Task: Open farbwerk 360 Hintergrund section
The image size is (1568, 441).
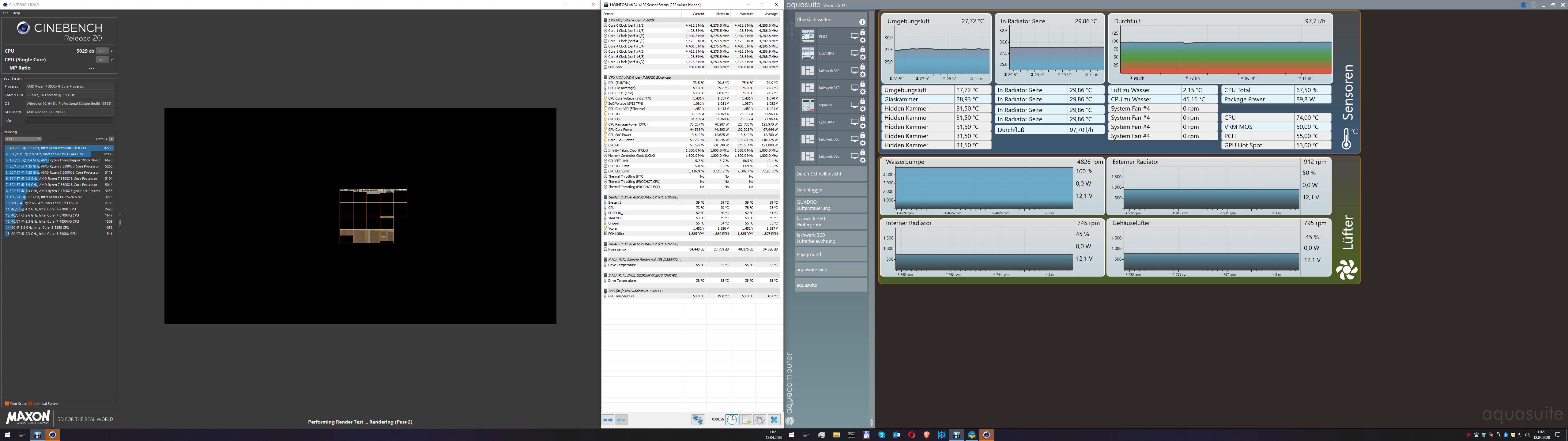Action: click(x=831, y=222)
